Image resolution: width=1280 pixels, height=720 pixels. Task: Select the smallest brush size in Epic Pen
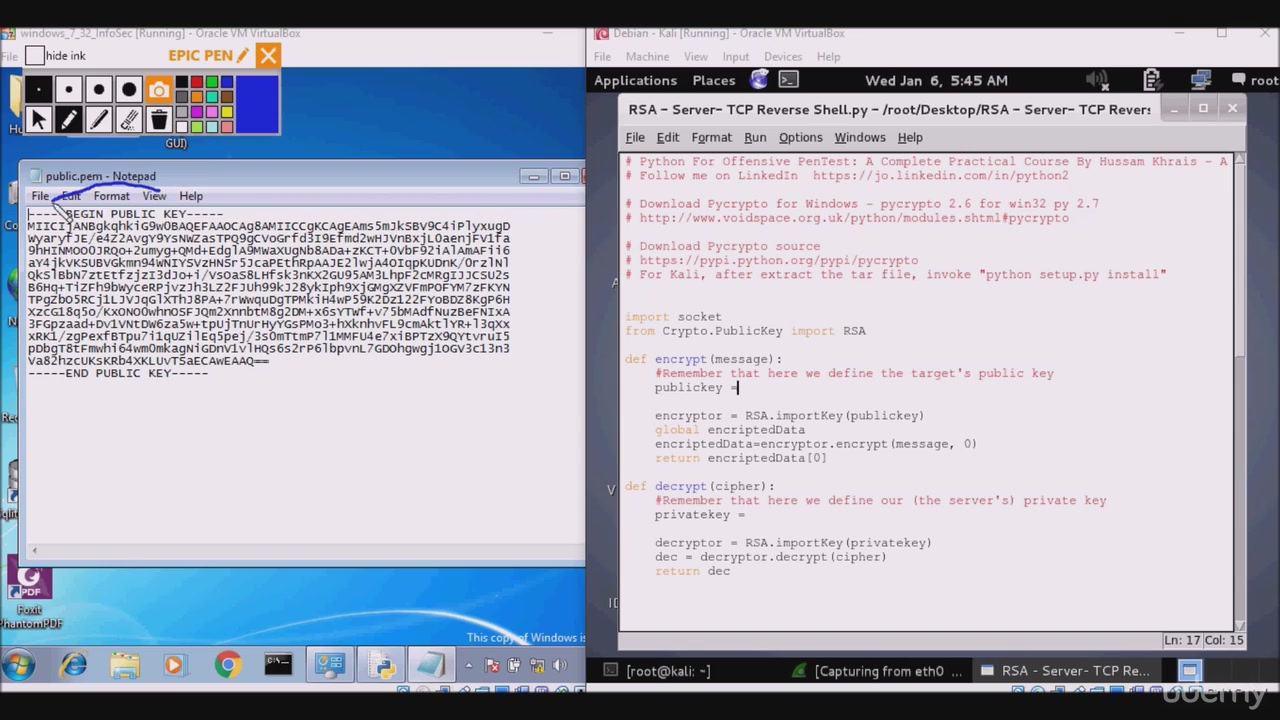(x=38, y=90)
